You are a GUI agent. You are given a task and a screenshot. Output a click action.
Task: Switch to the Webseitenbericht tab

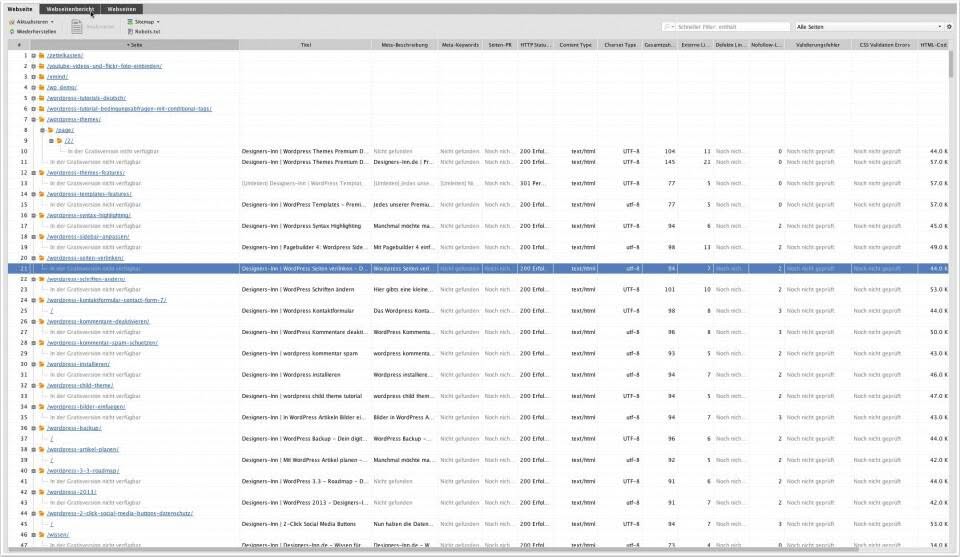(x=70, y=9)
